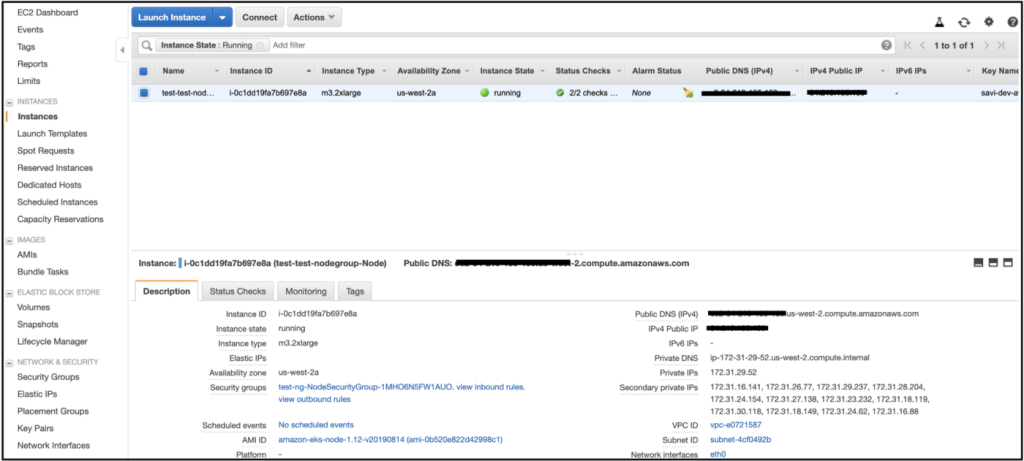Collapse the left navigation sidebar
This screenshot has width=1024, height=461.
click(122, 50)
